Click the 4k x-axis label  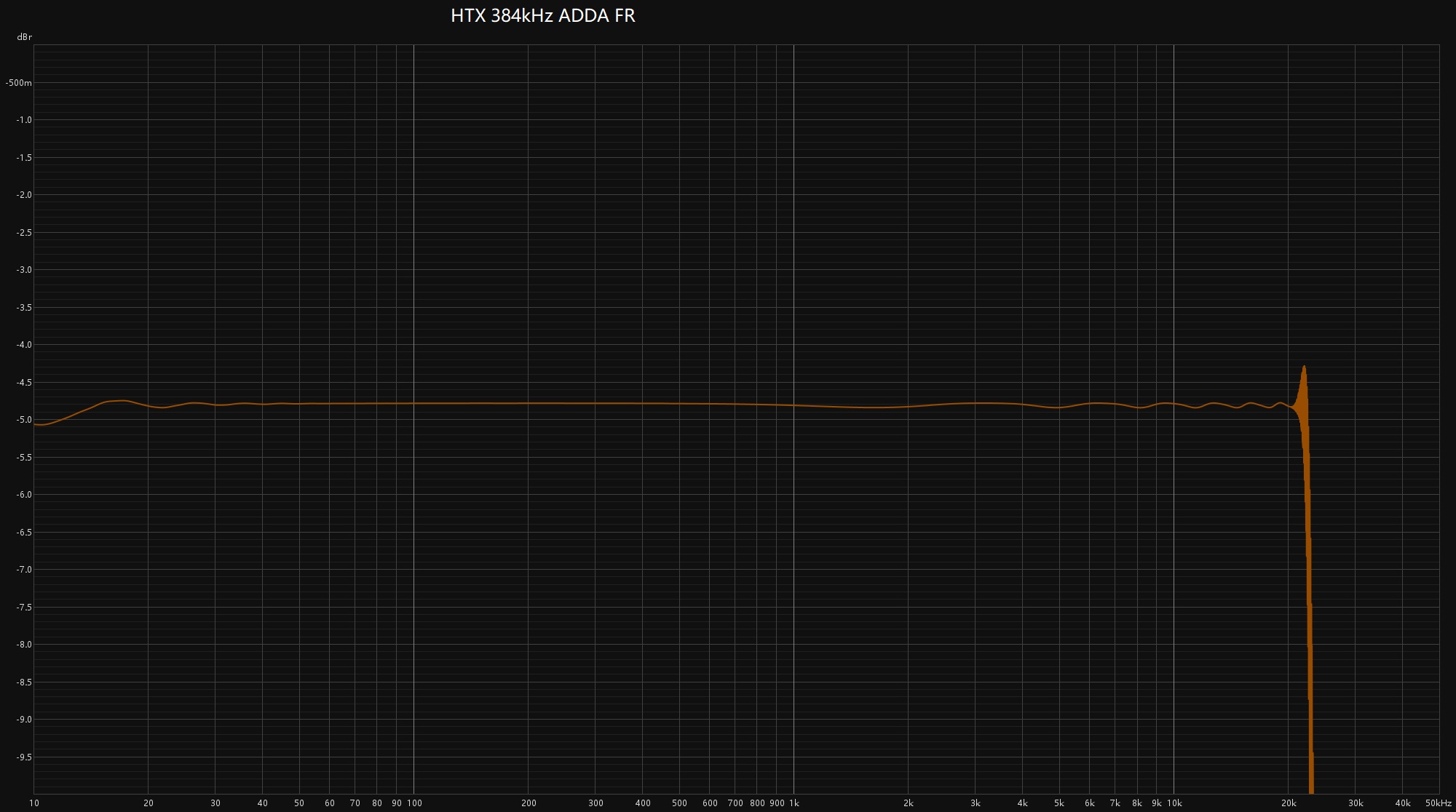[x=1023, y=803]
